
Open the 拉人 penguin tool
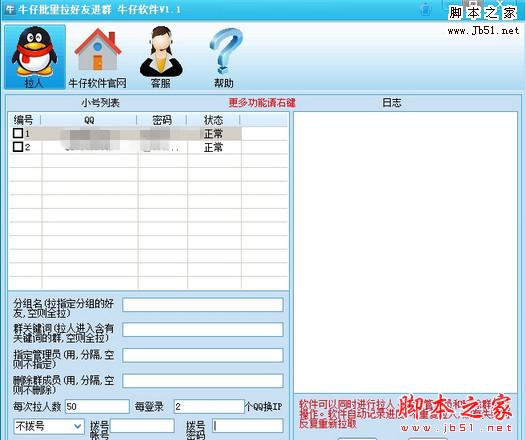point(35,57)
